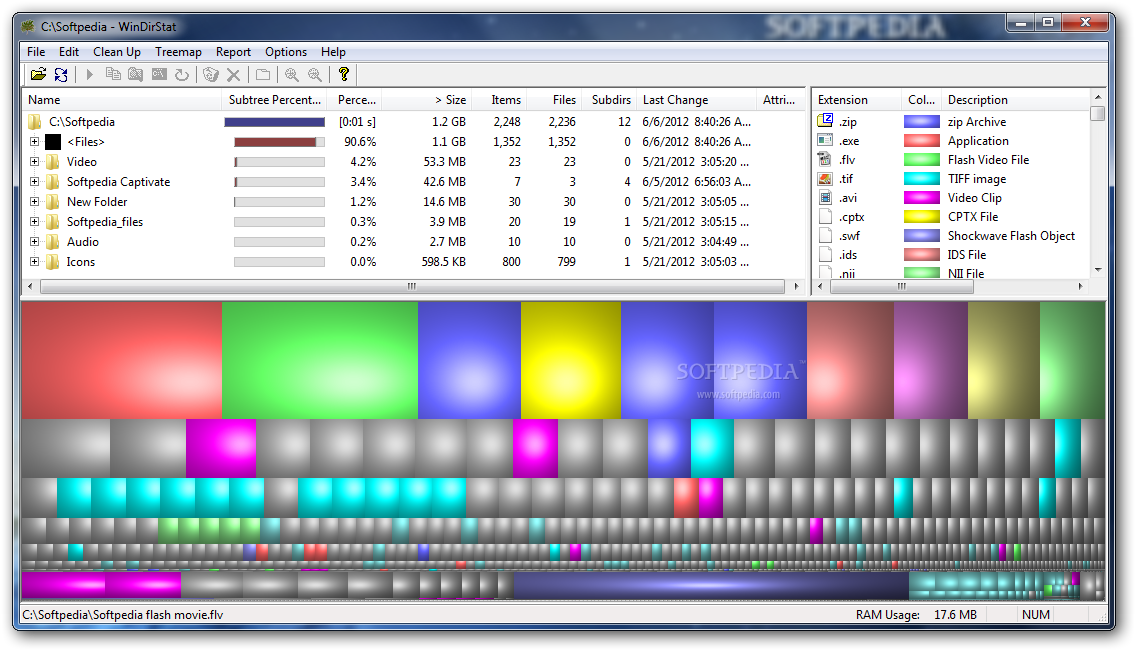The image size is (1136, 651).
Task: Click the Softpedia Captivate folder icon
Action: click(53, 182)
